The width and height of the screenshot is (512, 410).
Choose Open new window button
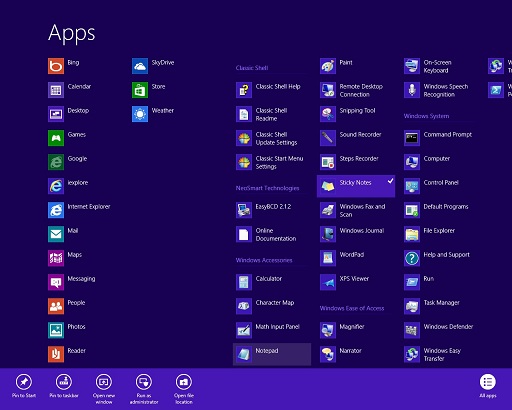click(104, 389)
